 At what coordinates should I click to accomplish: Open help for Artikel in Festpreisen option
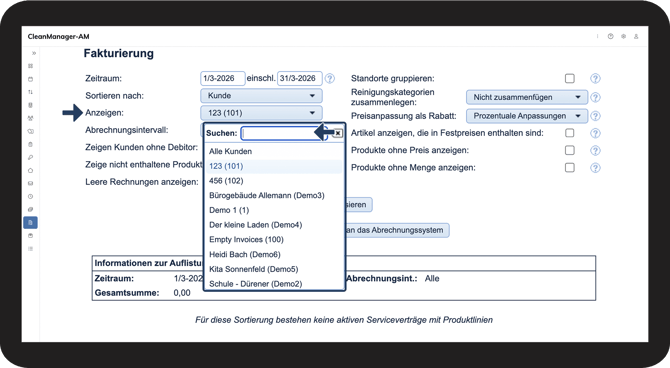tap(595, 133)
